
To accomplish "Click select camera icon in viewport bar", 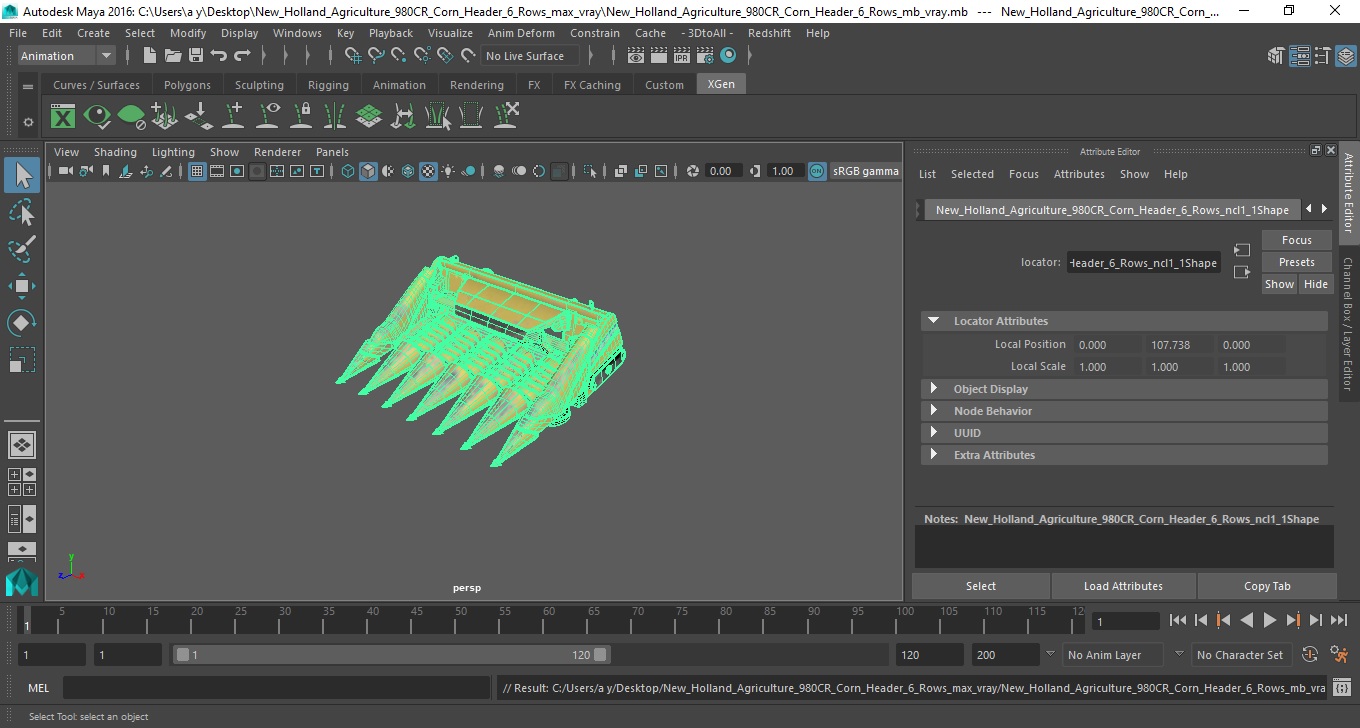I will tap(65, 171).
